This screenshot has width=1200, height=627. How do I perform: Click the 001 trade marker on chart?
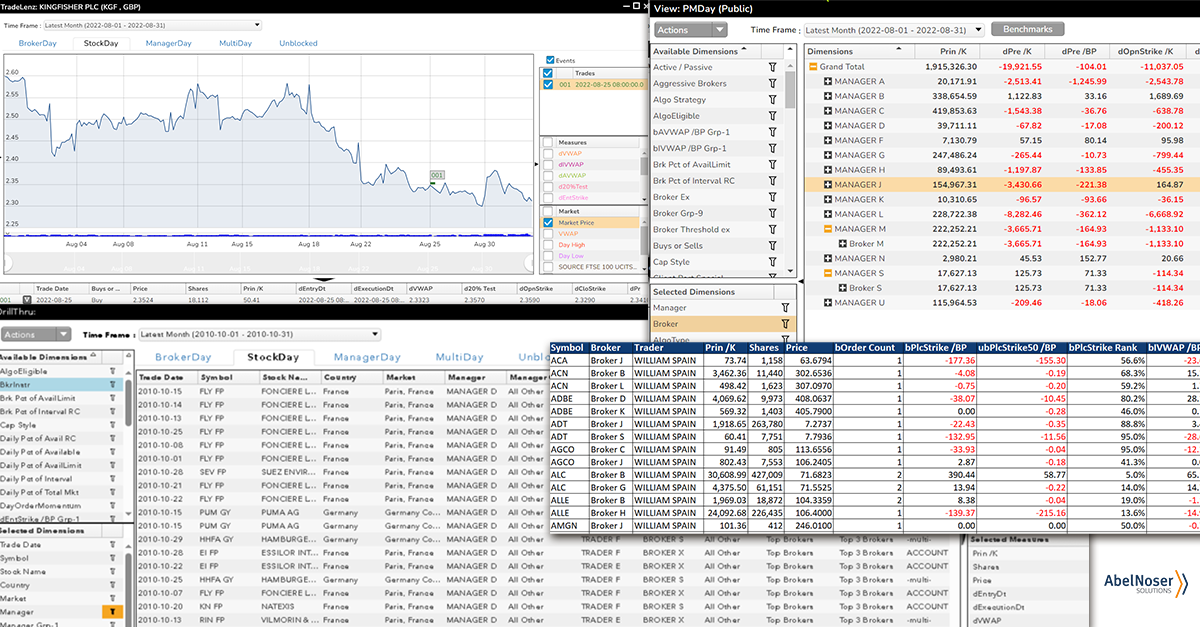[436, 175]
